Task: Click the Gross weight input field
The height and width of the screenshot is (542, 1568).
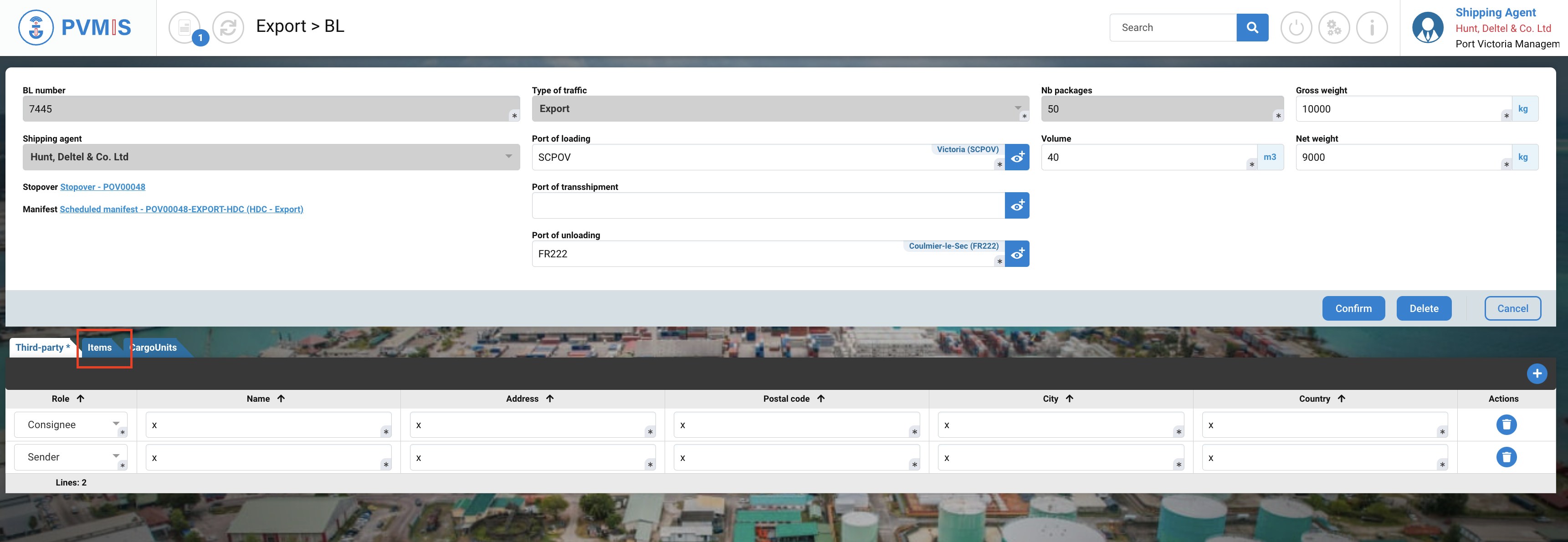Action: click(1400, 109)
